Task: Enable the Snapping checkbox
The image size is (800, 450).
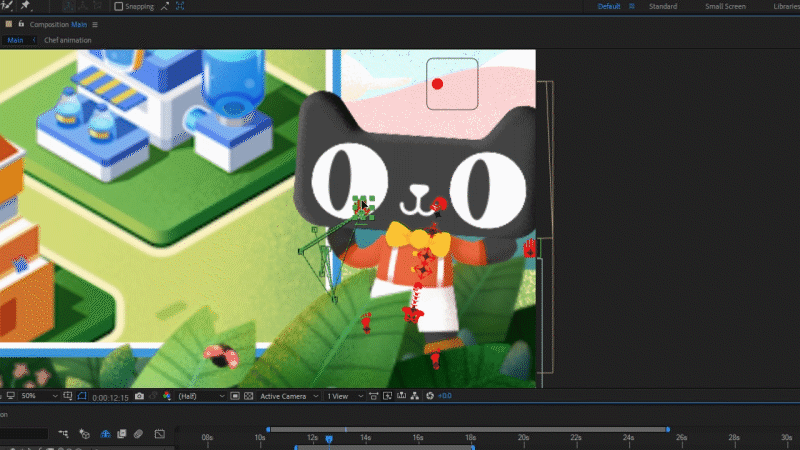Action: [118, 6]
